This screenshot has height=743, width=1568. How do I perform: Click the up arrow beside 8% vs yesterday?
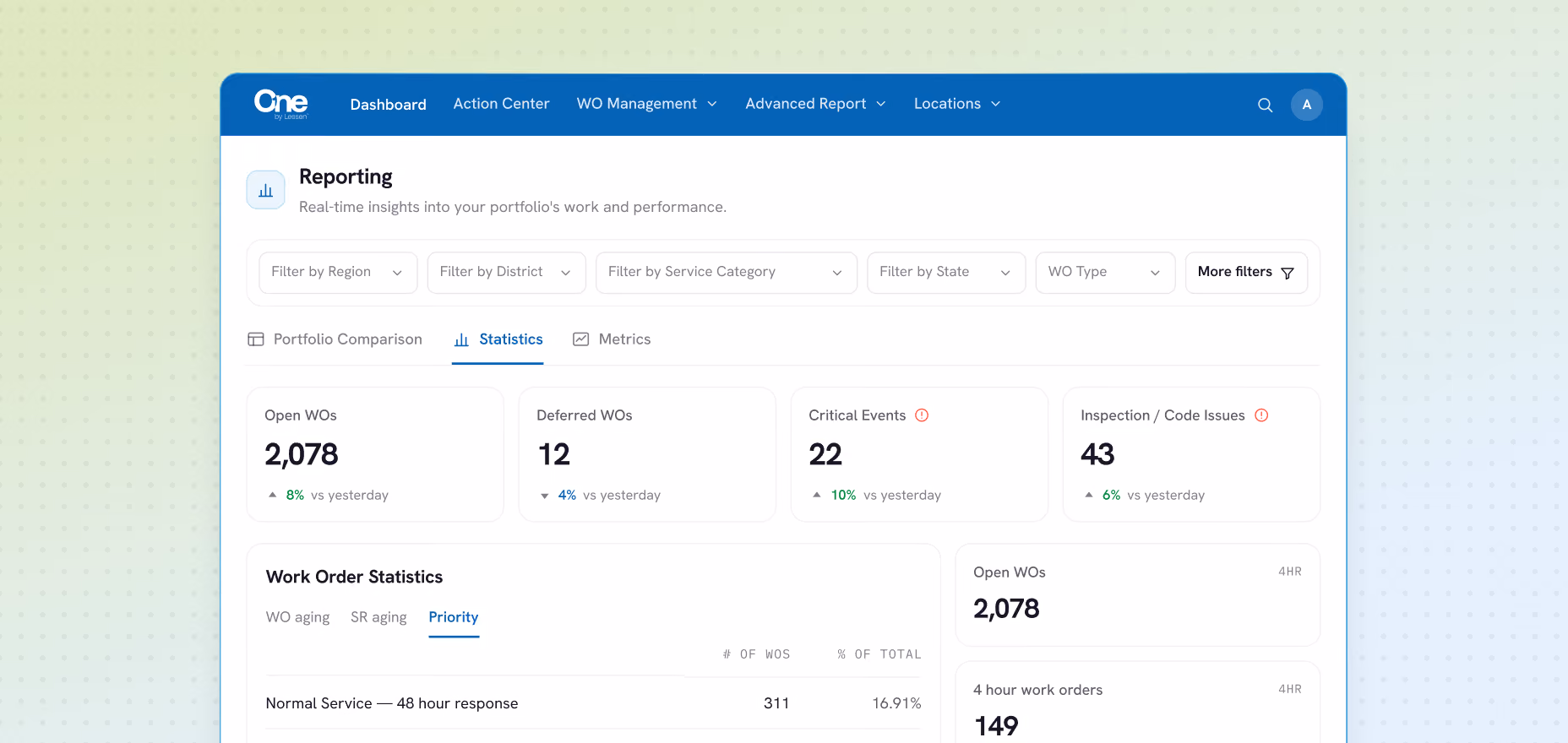pyautogui.click(x=272, y=495)
